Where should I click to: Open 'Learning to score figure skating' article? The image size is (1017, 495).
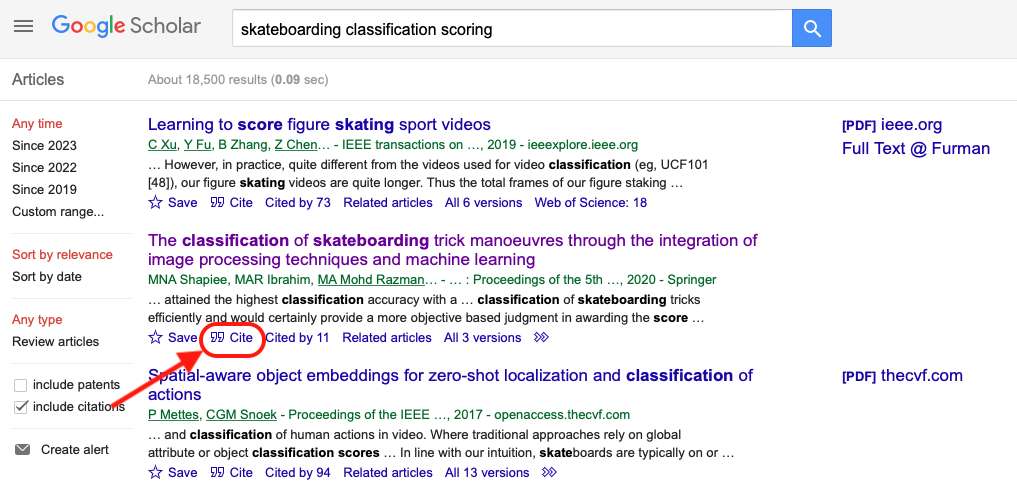[319, 125]
